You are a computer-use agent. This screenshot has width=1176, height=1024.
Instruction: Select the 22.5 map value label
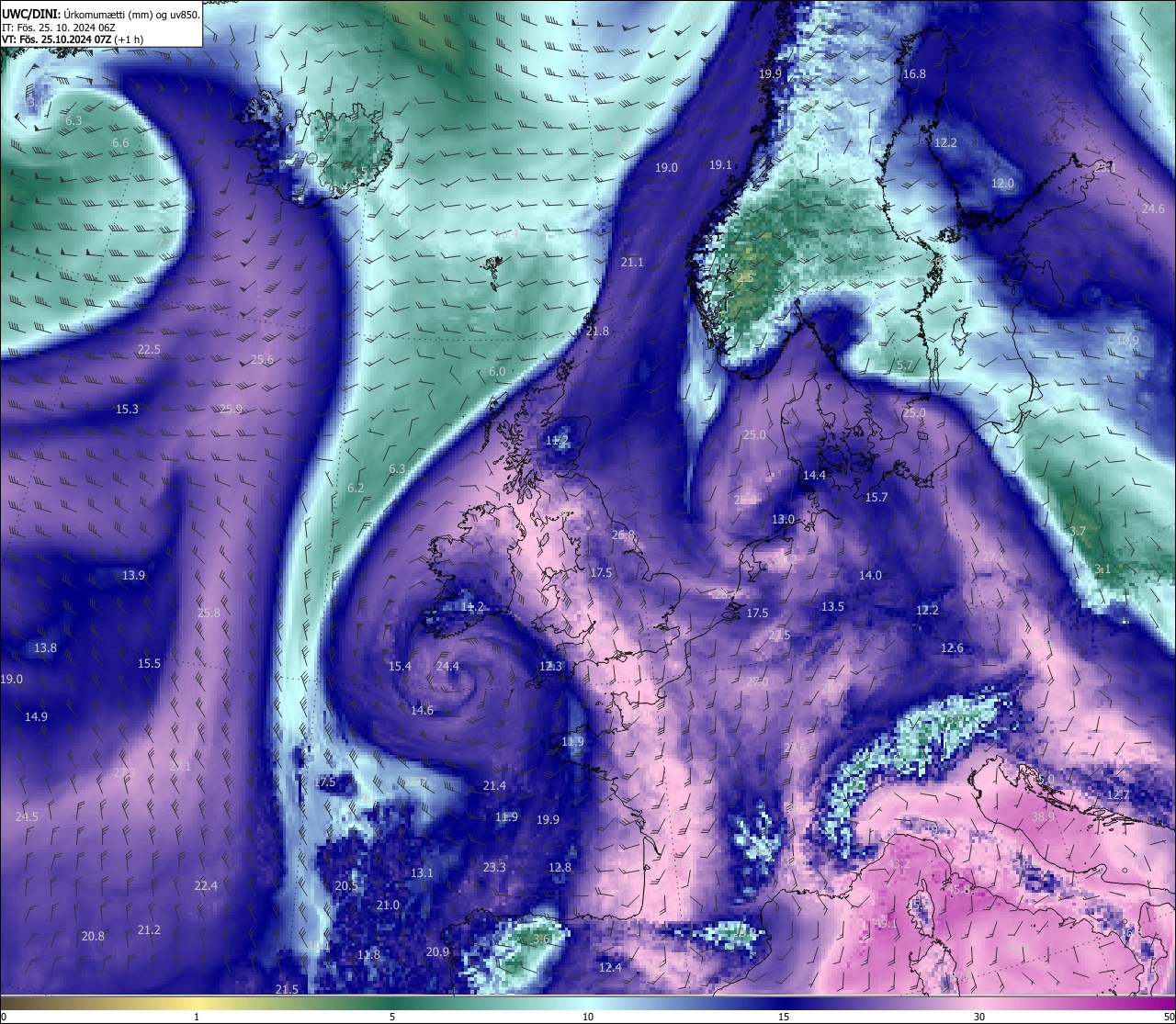tap(149, 350)
